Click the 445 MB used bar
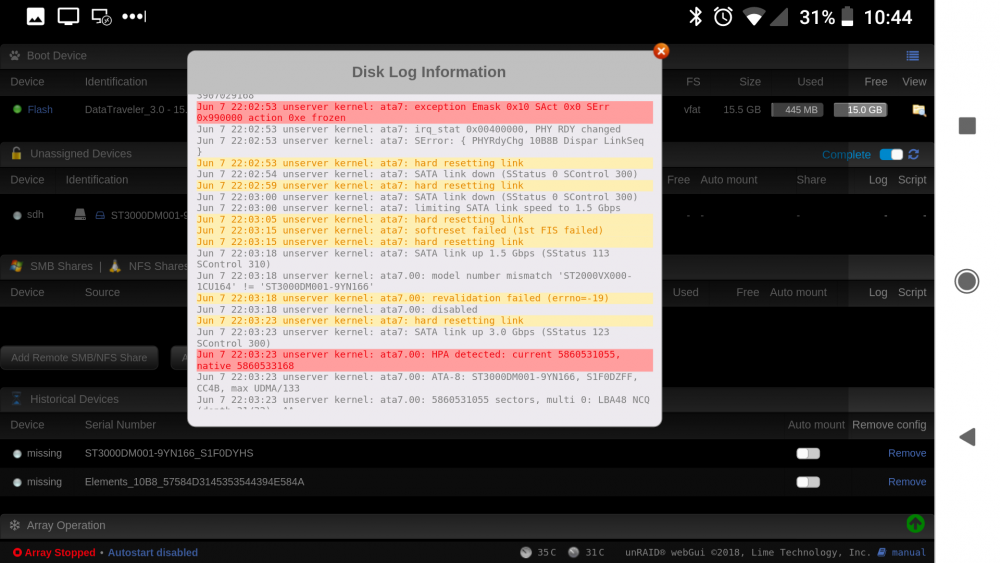 [797, 110]
